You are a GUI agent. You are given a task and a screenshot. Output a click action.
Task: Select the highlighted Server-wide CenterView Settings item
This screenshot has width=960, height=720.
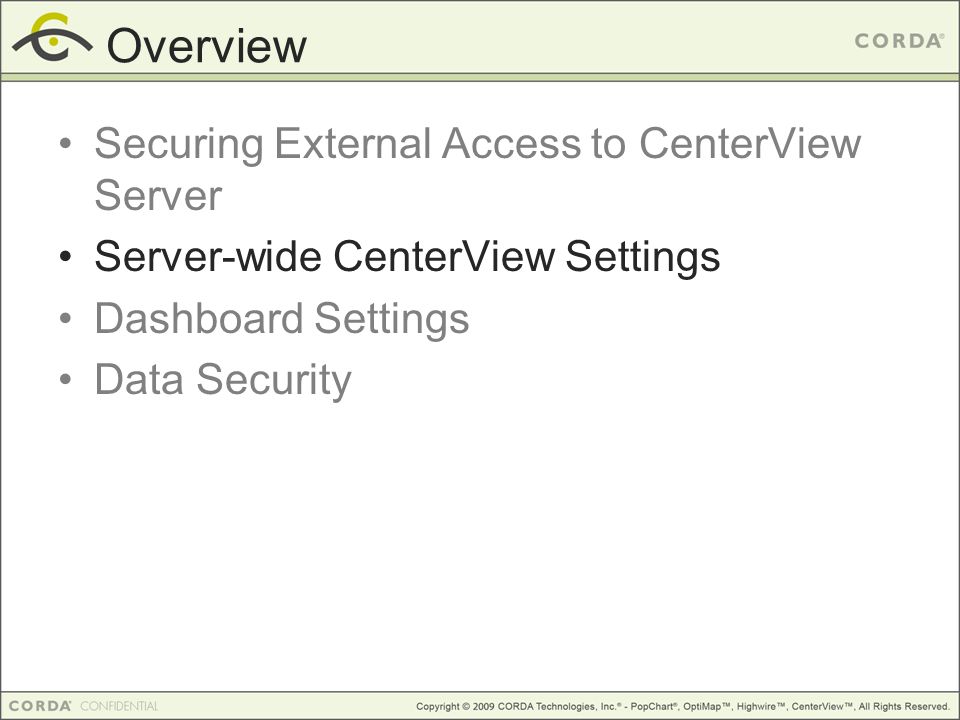(407, 257)
